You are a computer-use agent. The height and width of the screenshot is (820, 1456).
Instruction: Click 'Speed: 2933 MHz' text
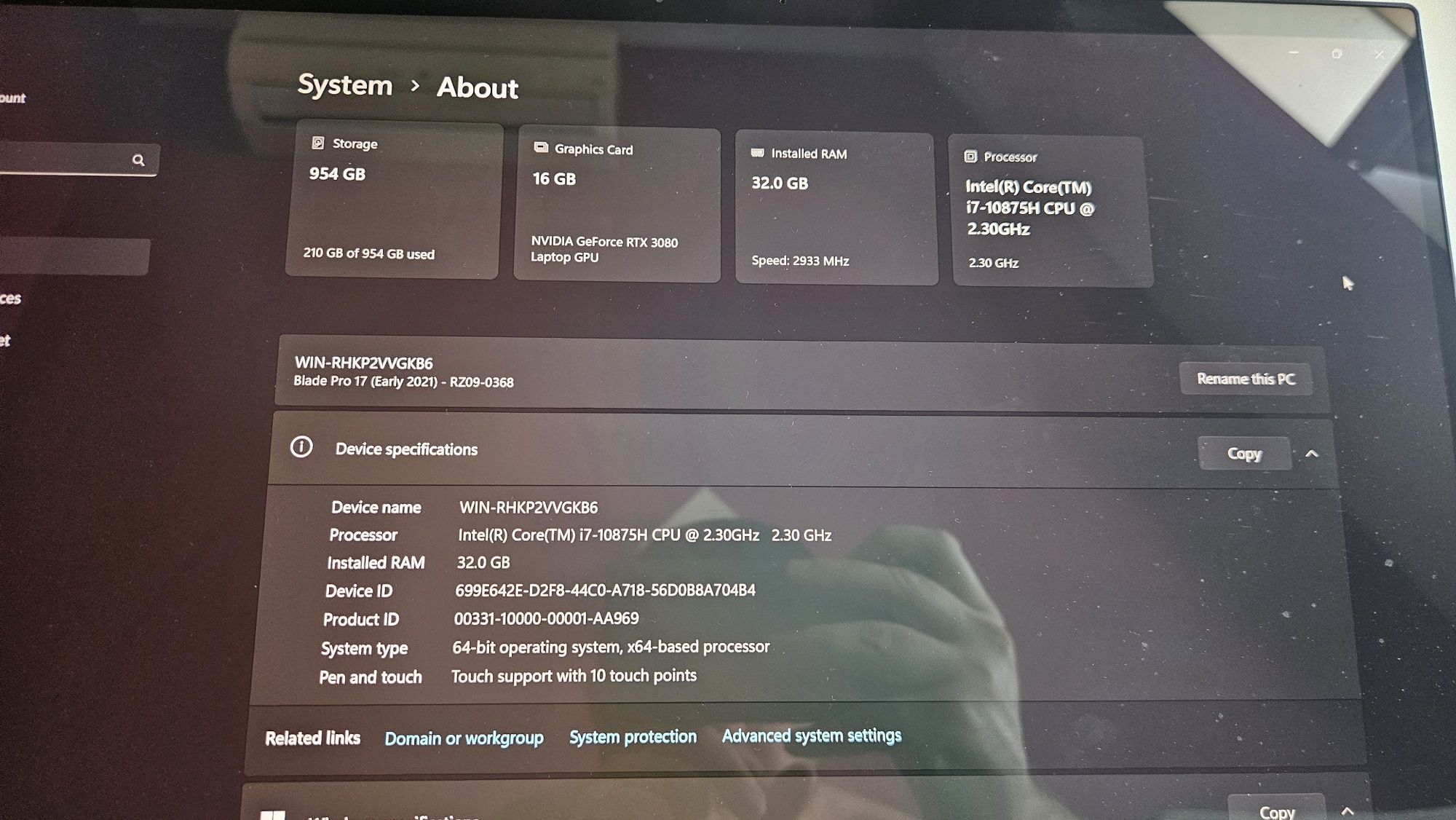[x=800, y=261]
